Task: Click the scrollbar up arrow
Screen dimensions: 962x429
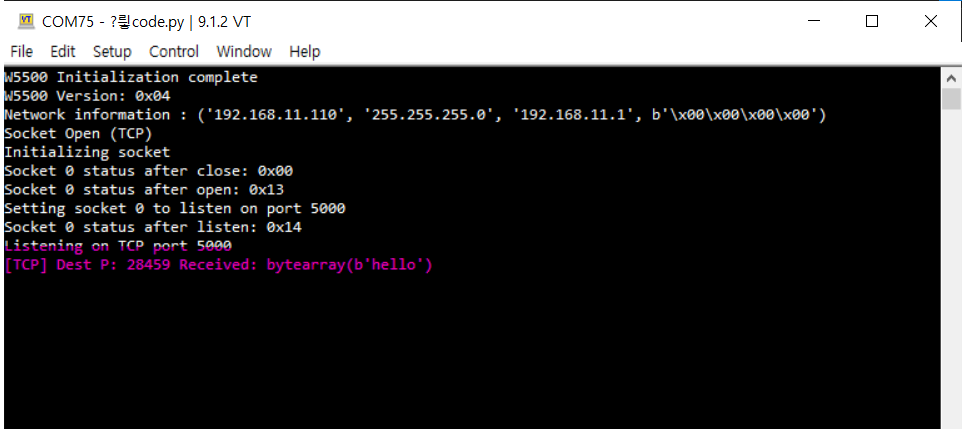Action: [x=952, y=79]
